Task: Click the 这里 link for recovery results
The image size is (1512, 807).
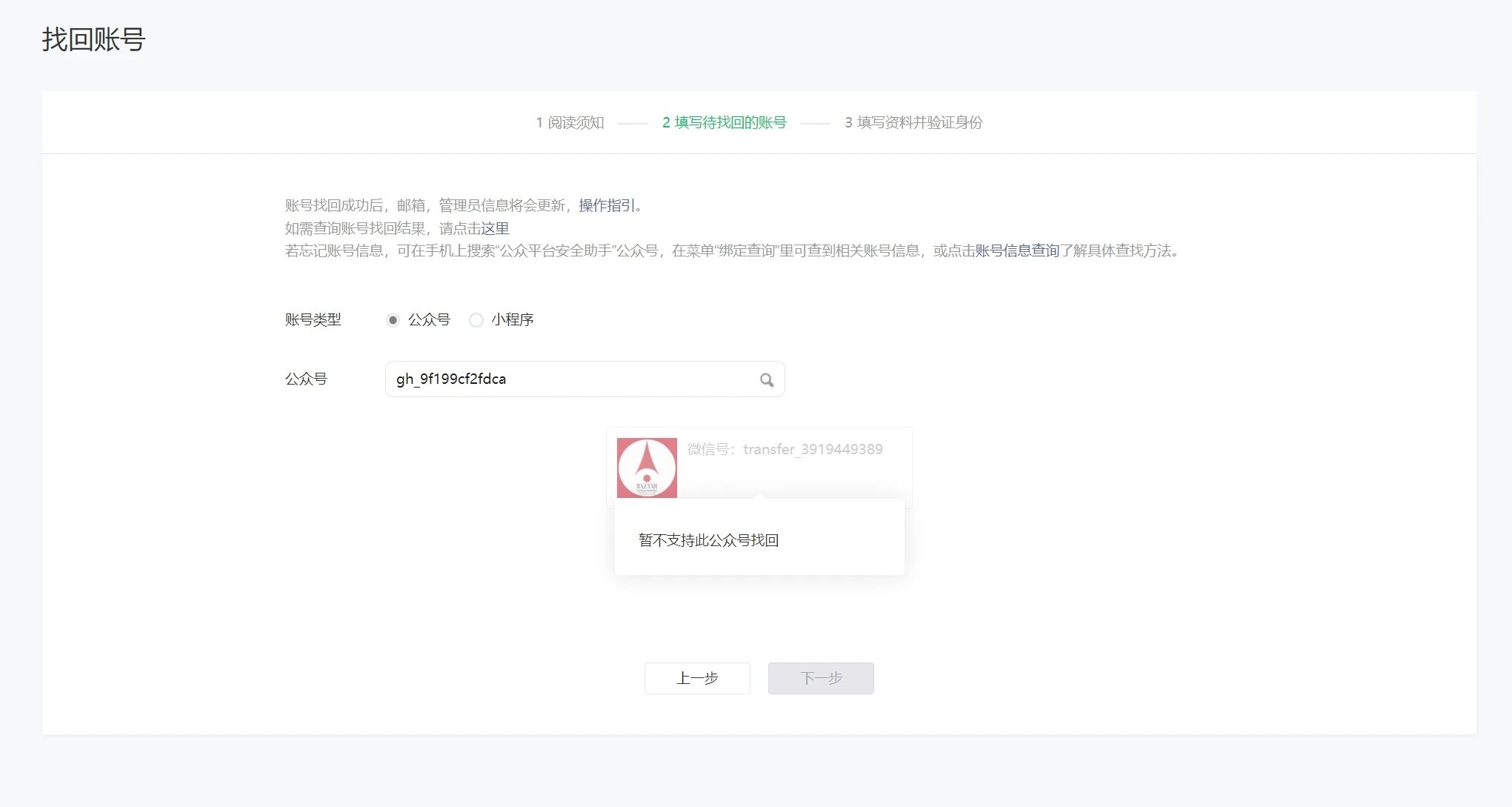Action: pos(495,228)
